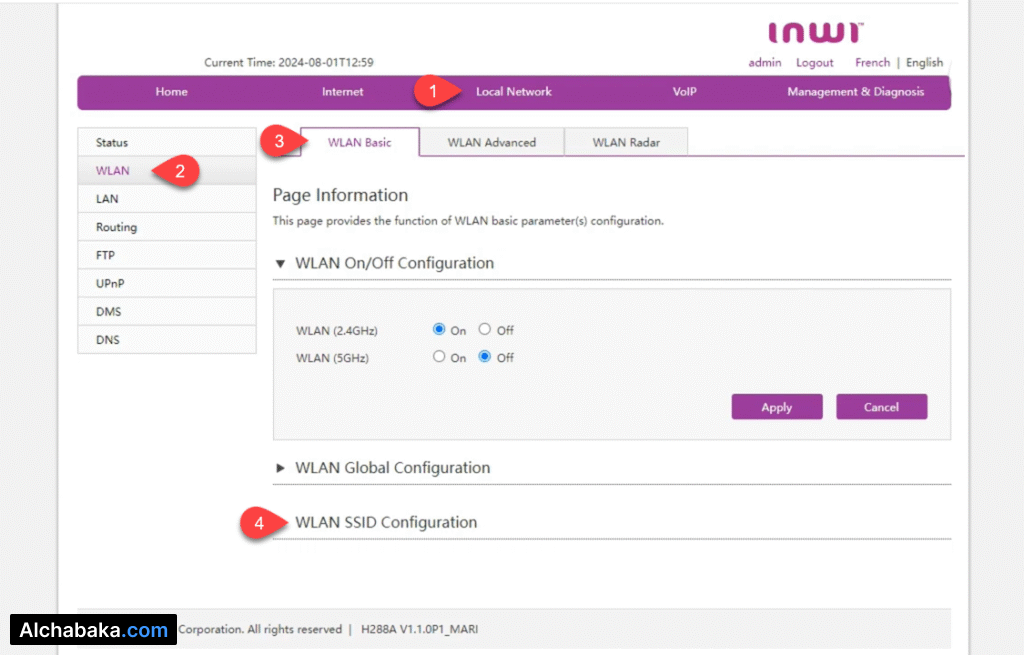Screen dimensions: 1024x655
Task: Apply the WLAN on/off settings
Action: point(776,406)
